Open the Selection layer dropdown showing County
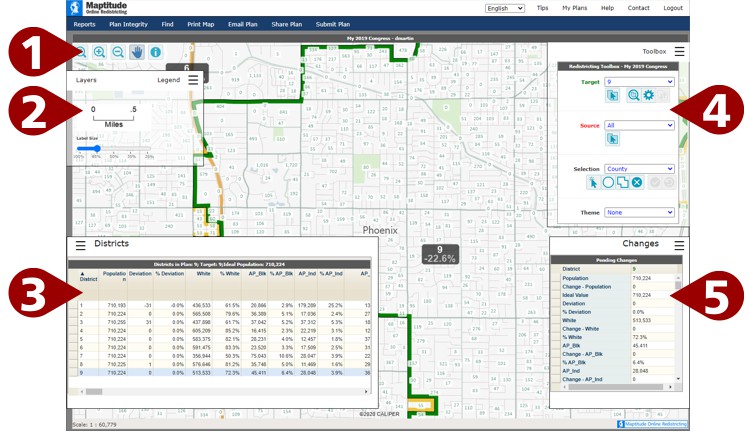The height and width of the screenshot is (432, 750). tap(640, 169)
